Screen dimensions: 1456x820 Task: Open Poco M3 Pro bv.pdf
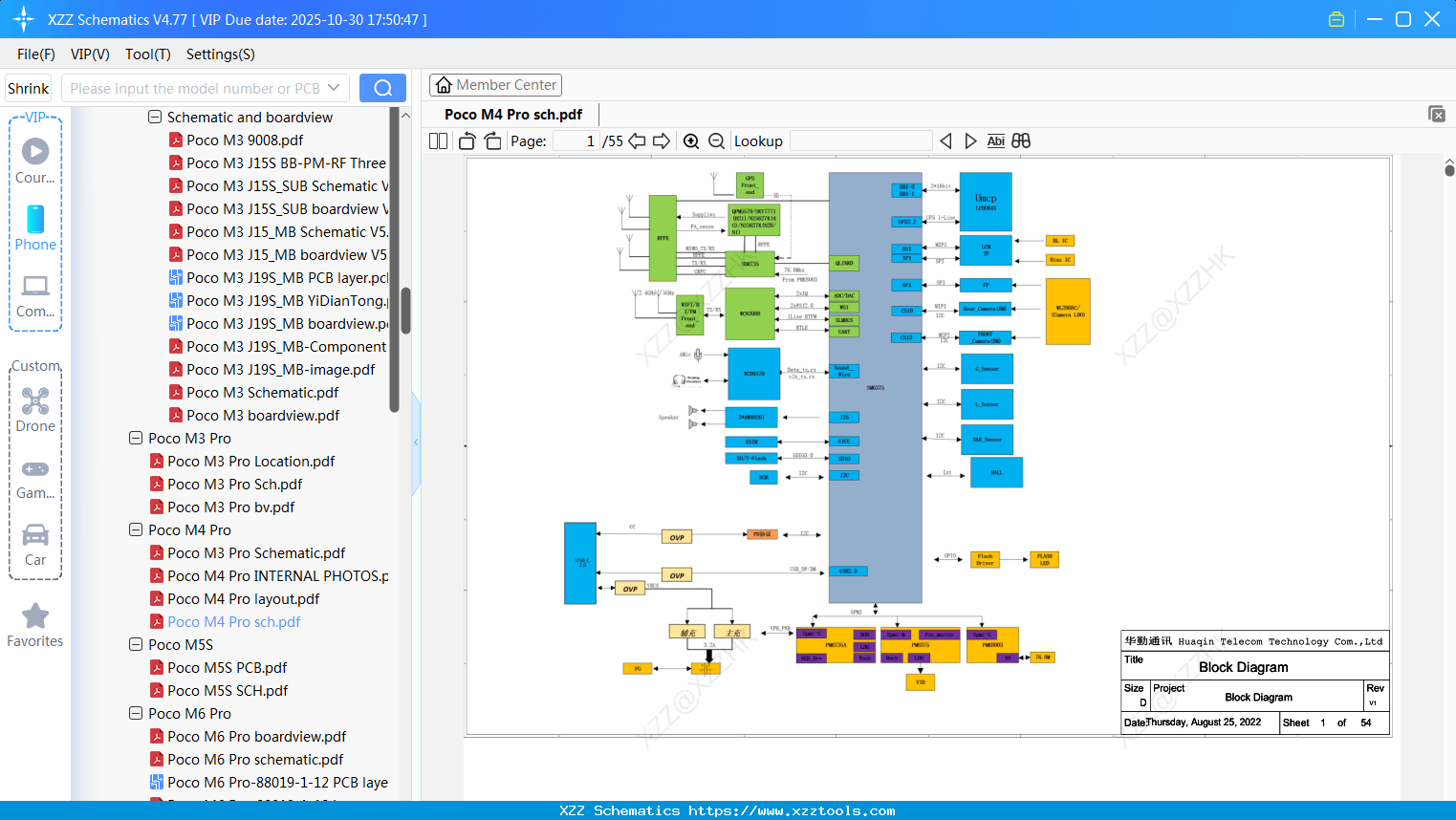click(x=230, y=507)
